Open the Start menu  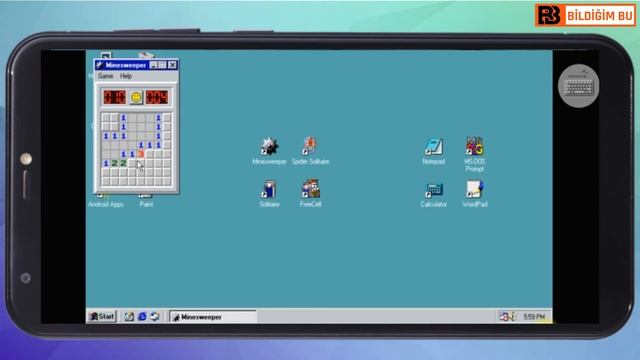pyautogui.click(x=102, y=316)
